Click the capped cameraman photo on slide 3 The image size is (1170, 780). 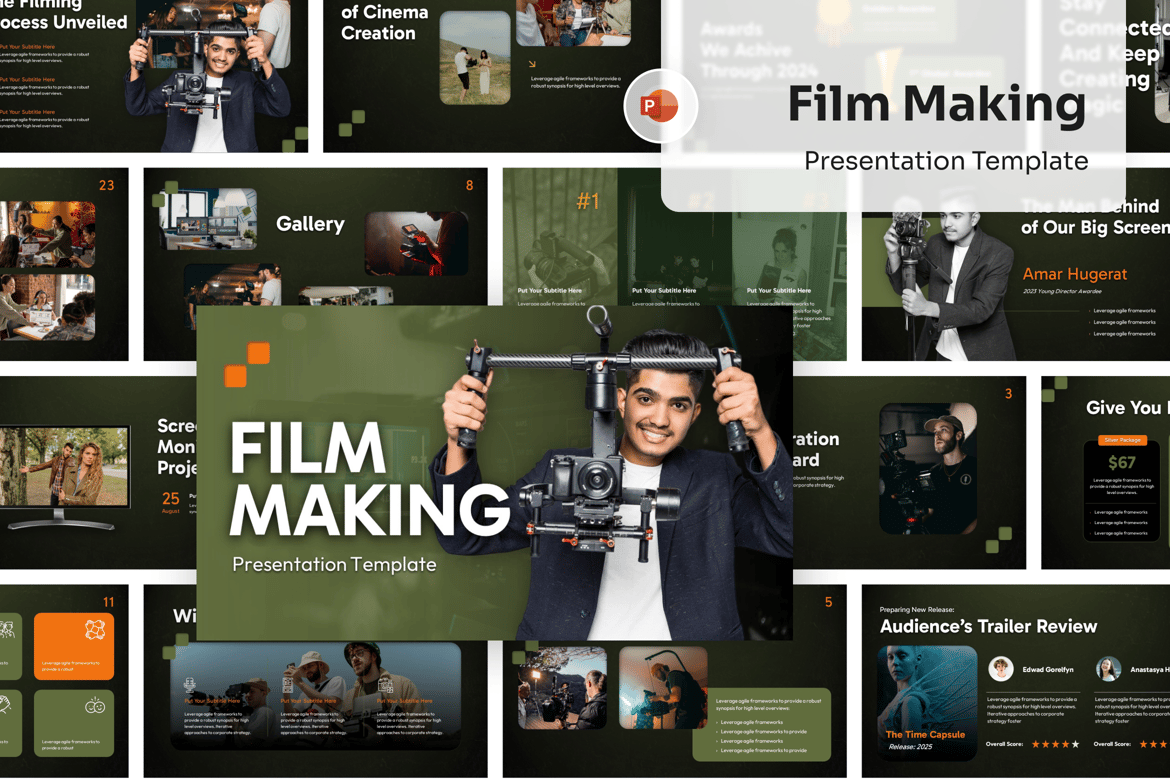[x=928, y=469]
